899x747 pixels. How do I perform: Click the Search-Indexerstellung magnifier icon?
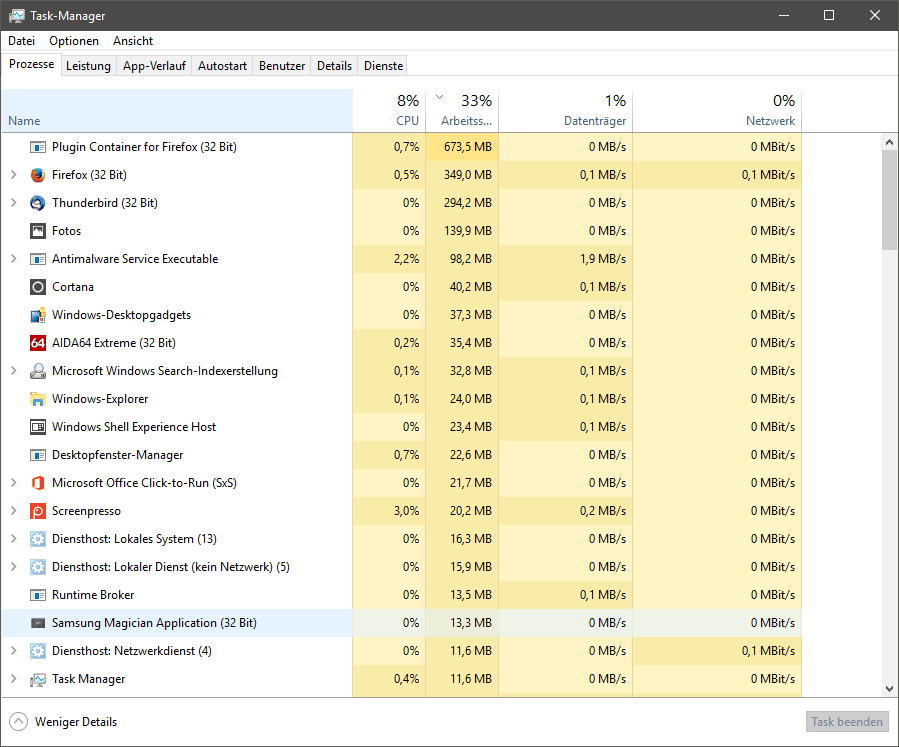coord(38,371)
